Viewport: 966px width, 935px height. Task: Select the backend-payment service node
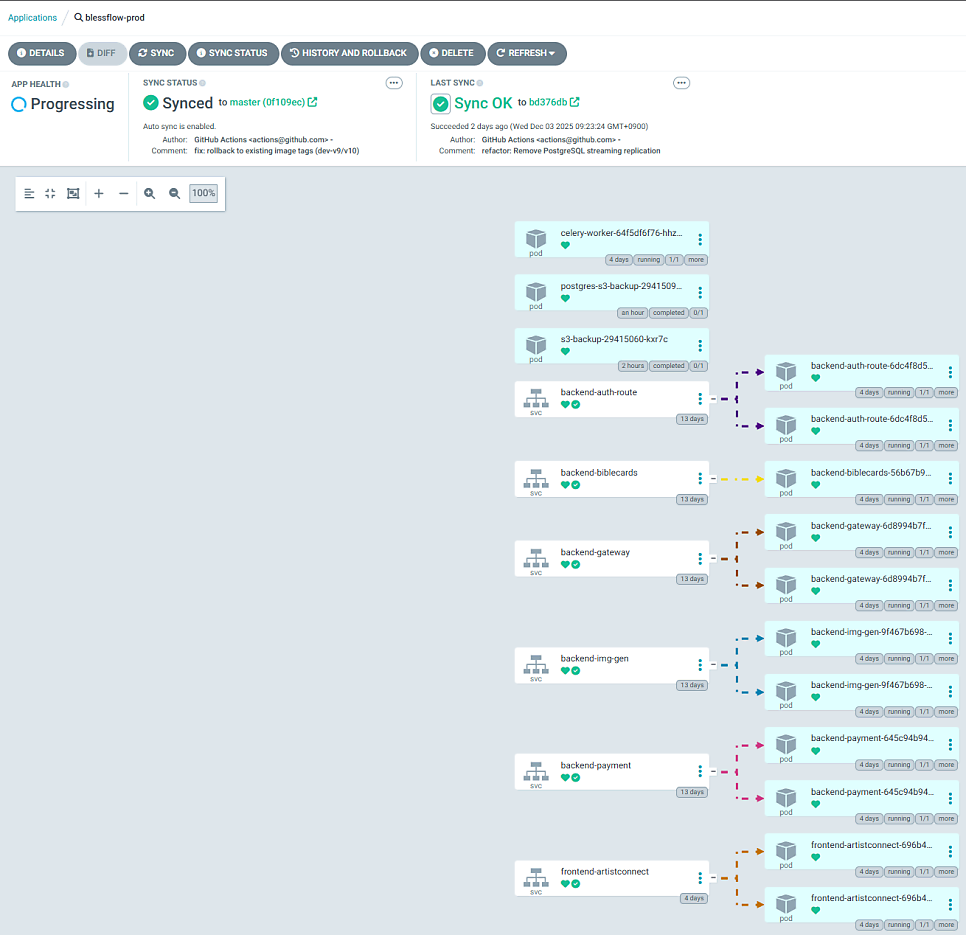pos(611,772)
